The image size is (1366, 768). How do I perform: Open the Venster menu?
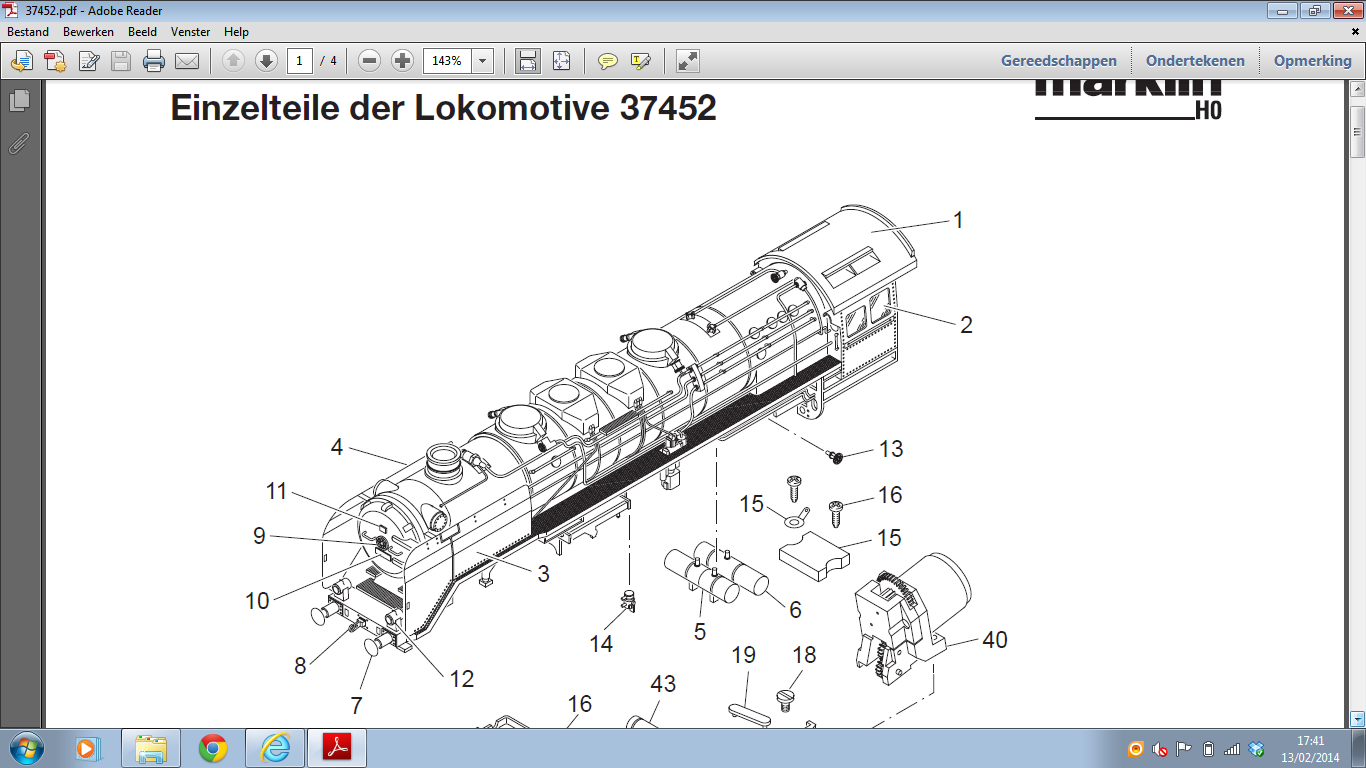click(190, 32)
